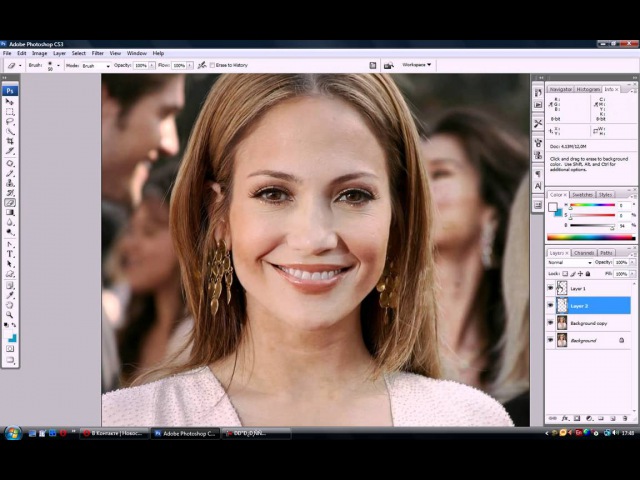Click the toolbox foreground color swatch

(8, 334)
